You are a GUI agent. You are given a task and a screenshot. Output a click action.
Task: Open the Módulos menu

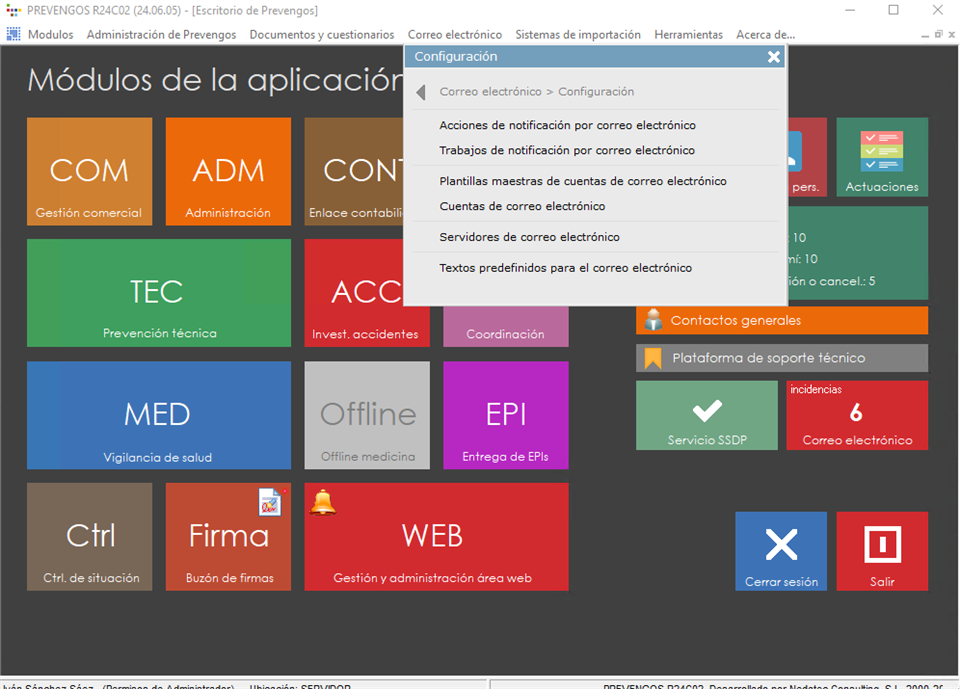50,34
